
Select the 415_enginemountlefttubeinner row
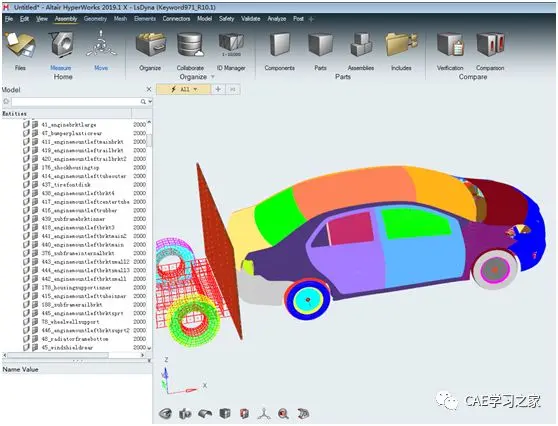click(85, 296)
